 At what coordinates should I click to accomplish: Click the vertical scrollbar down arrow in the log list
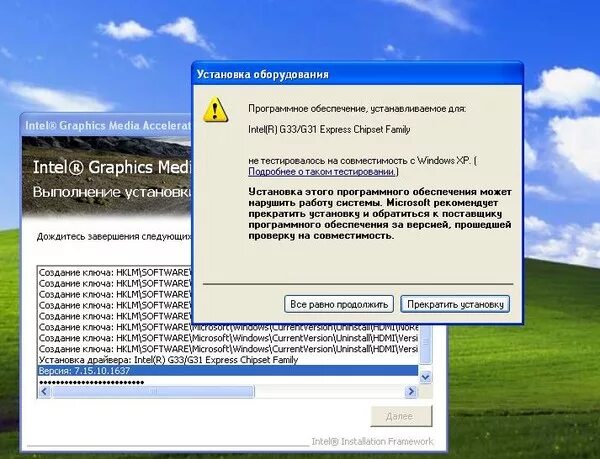[x=425, y=378]
